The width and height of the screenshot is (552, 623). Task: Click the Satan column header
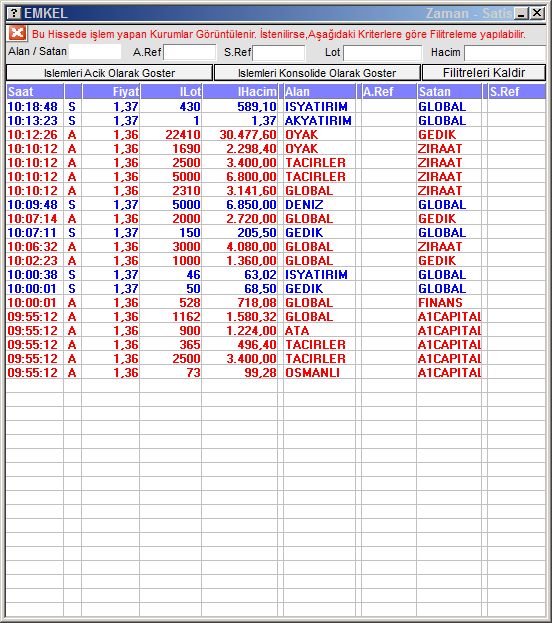tap(449, 91)
